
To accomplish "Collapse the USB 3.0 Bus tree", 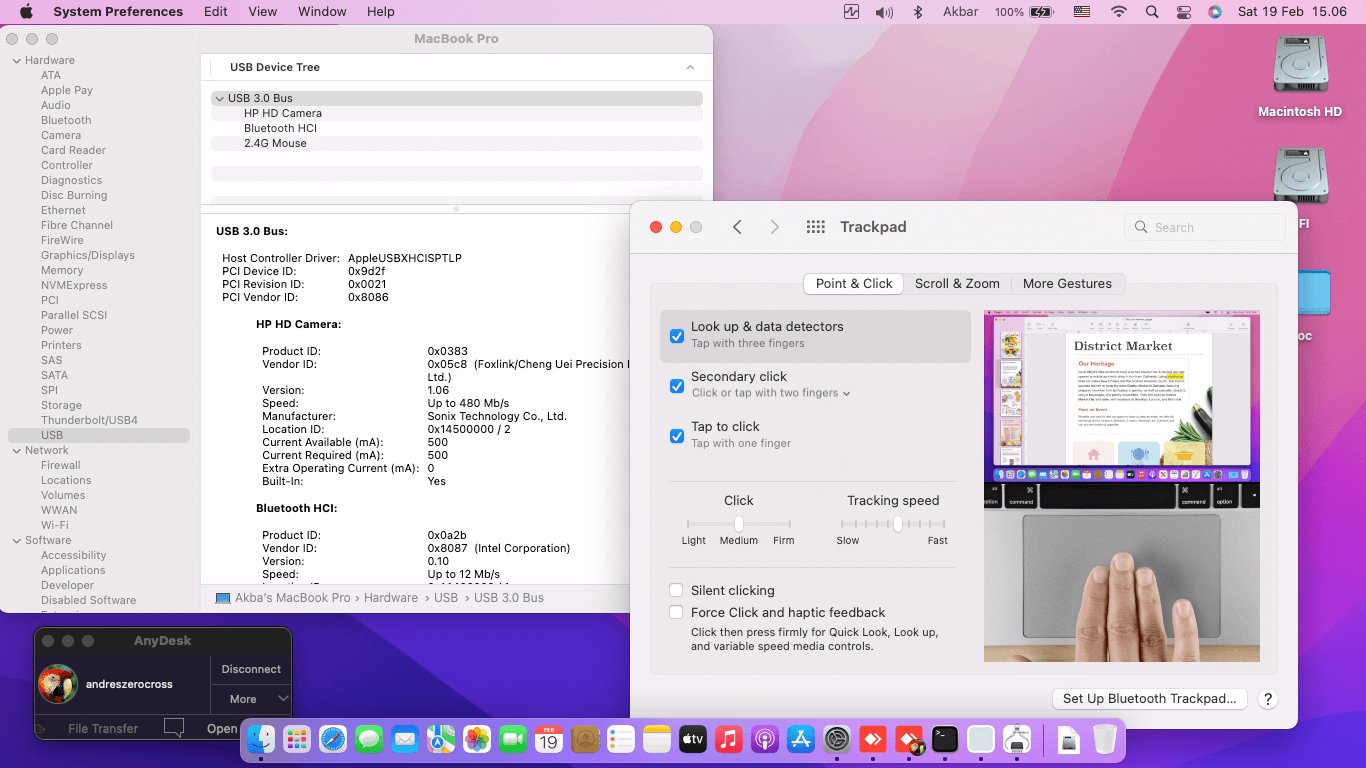I will [x=219, y=98].
